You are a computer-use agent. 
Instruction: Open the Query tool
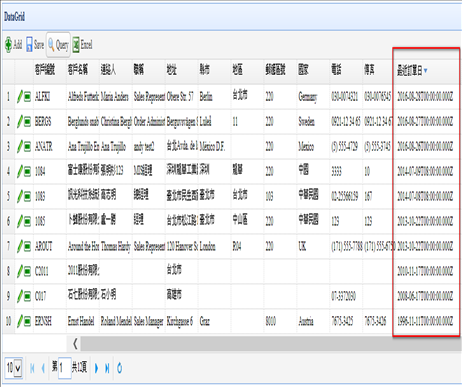coord(58,44)
